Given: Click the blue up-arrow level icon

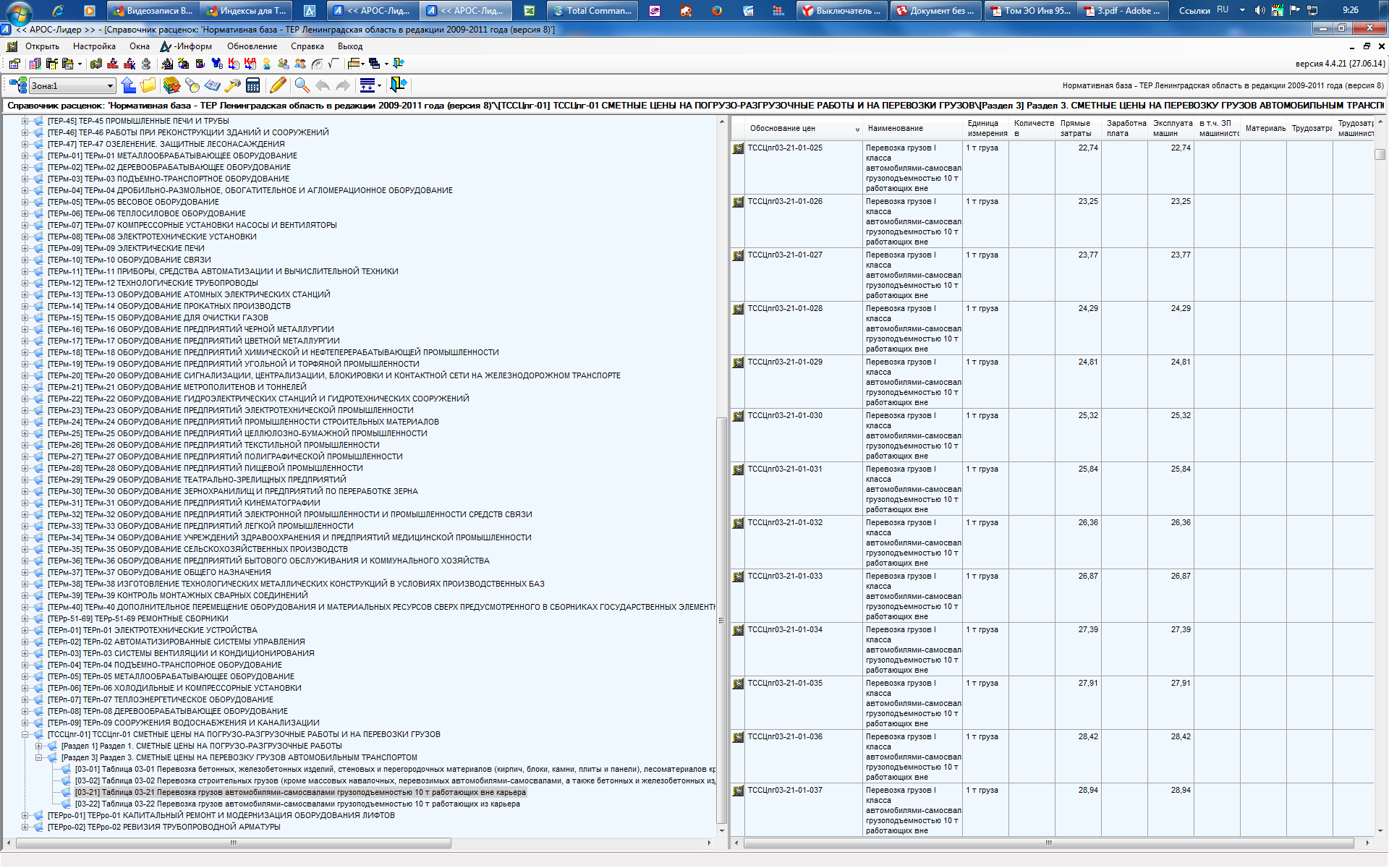Looking at the screenshot, I should pos(129,85).
